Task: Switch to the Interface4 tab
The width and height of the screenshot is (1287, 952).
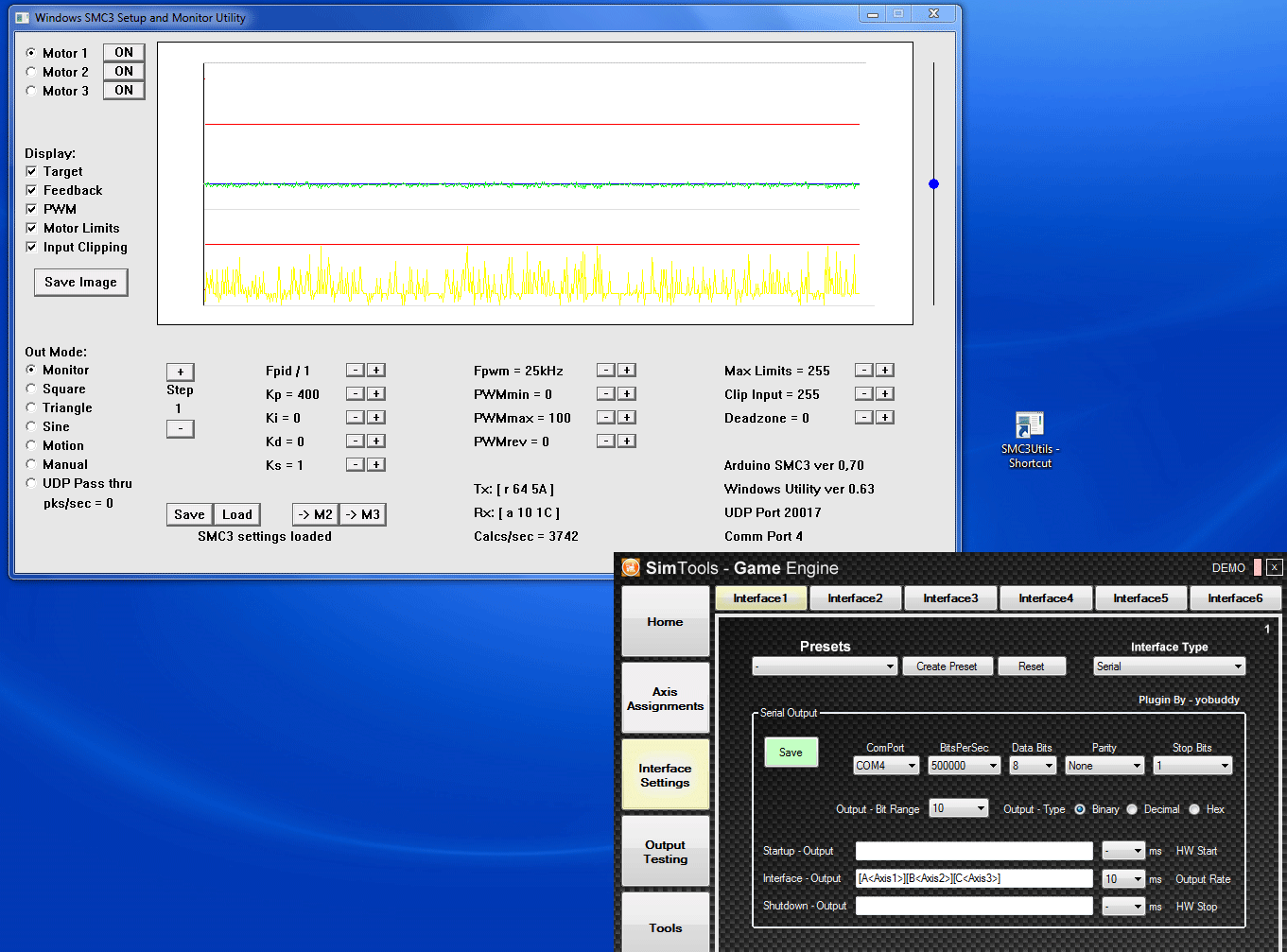Action: [x=1046, y=598]
